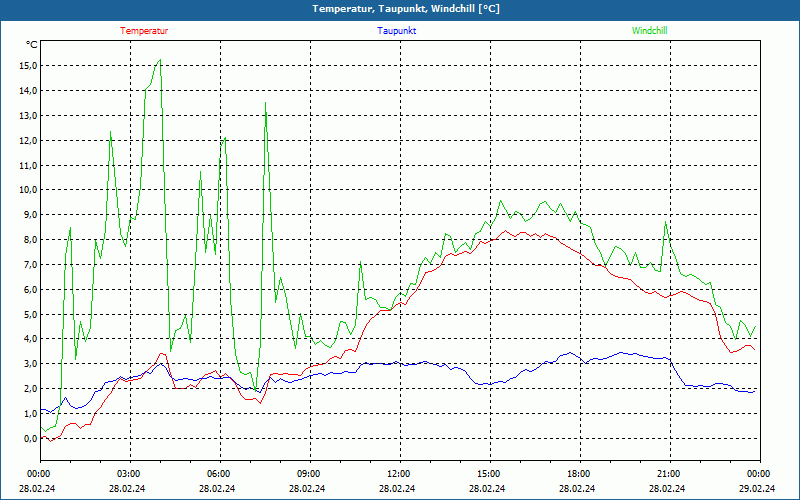Click the blue Taupunkt legend label
This screenshot has width=800, height=500.
[x=397, y=31]
